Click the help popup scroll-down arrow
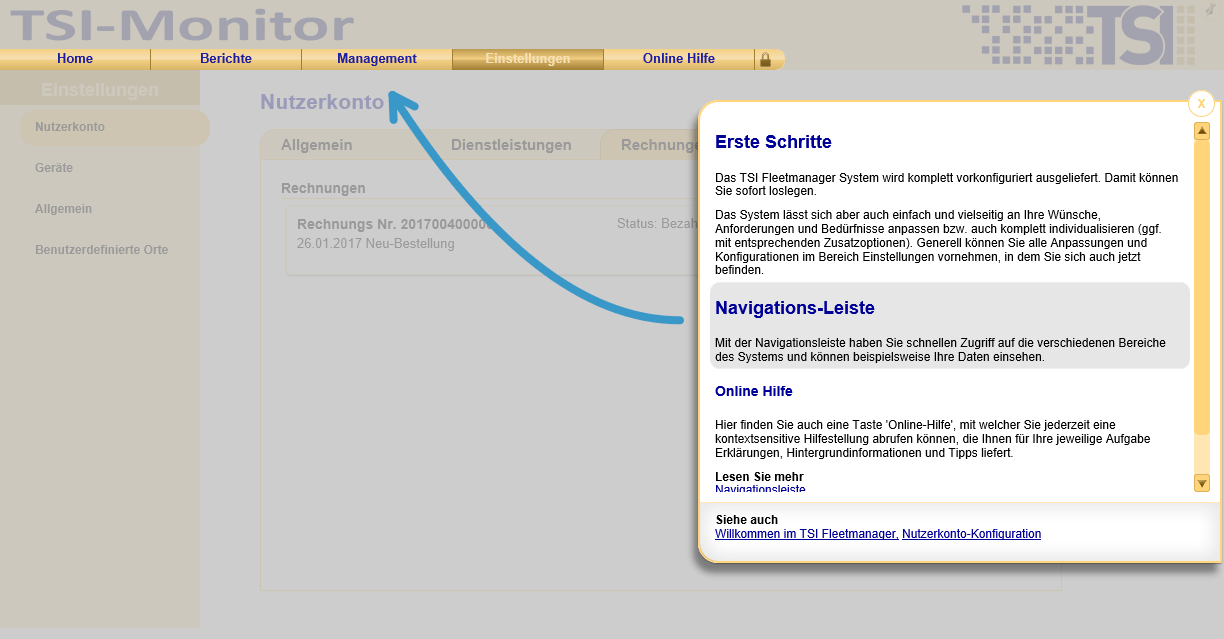Viewport: 1224px width, 639px height. tap(1202, 483)
